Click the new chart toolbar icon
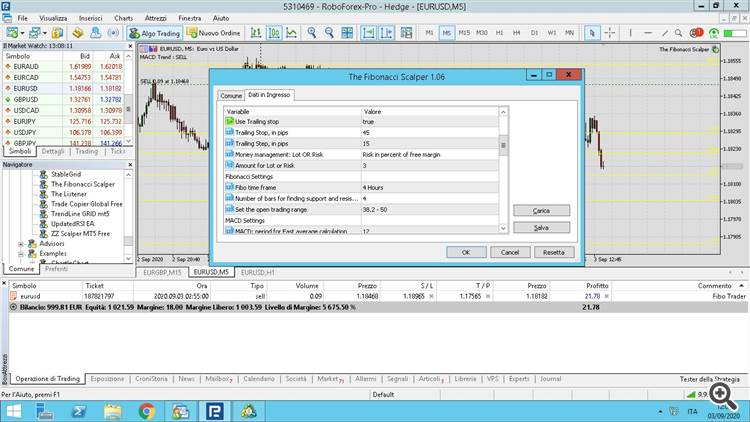The image size is (750, 422). click(x=12, y=33)
